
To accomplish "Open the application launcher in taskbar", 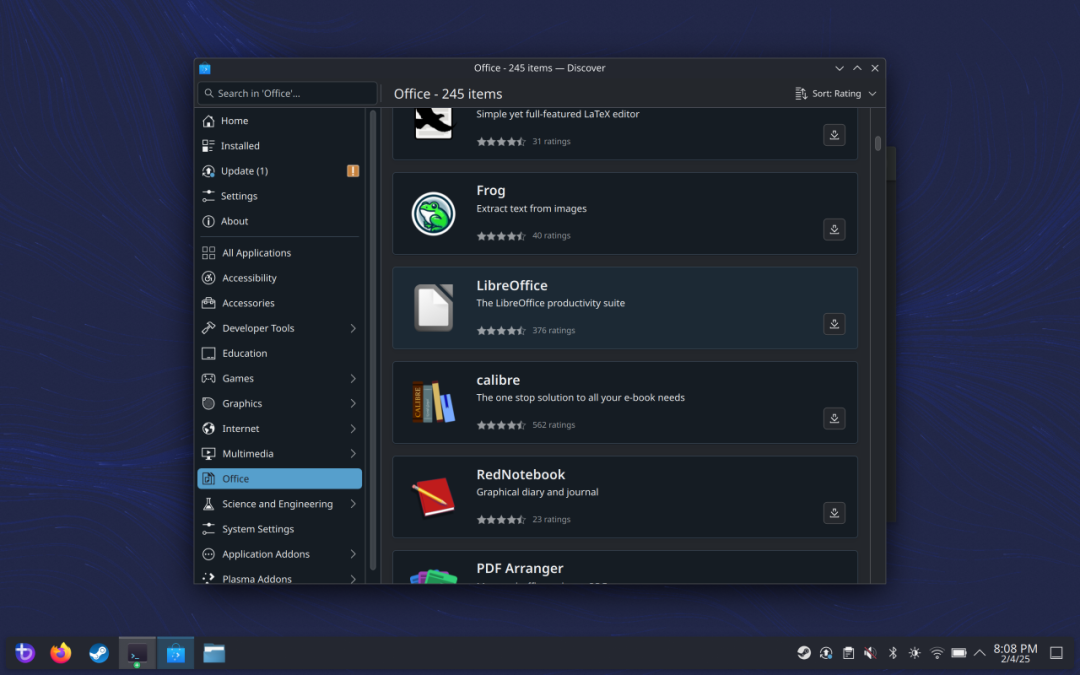I will 25,652.
